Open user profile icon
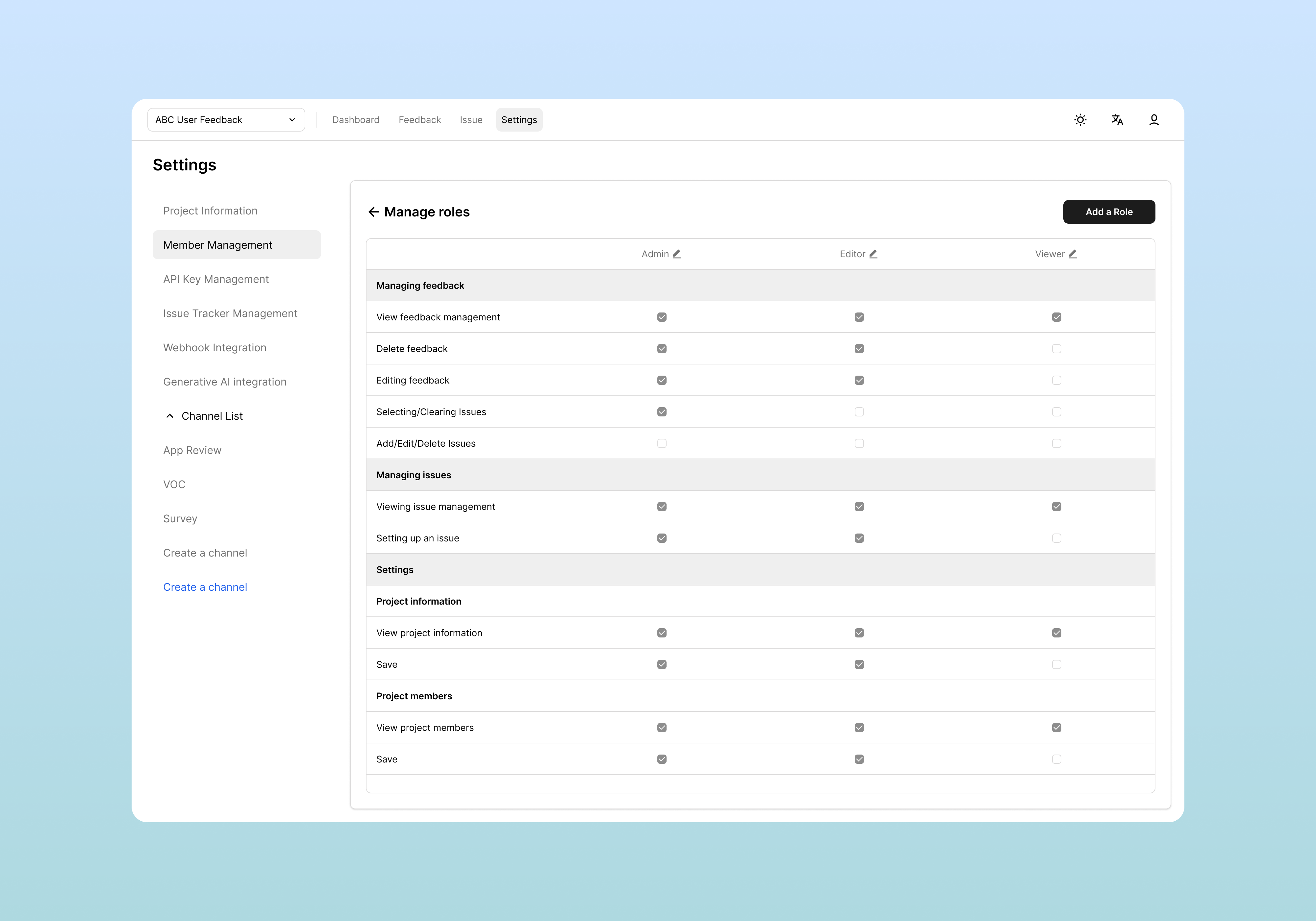The height and width of the screenshot is (921, 1316). click(x=1153, y=120)
